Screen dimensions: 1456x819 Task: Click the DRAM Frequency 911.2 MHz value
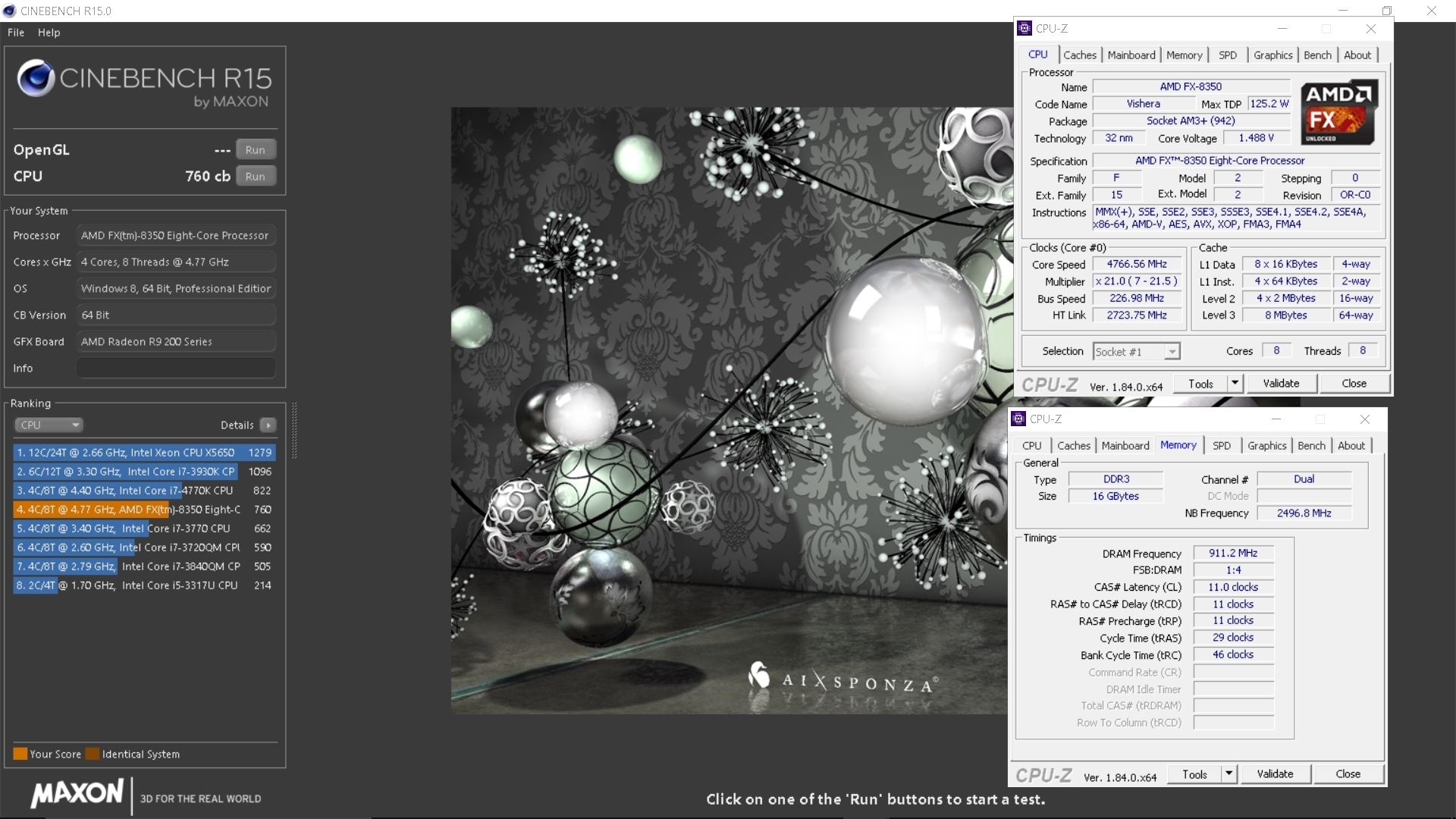1233,554
